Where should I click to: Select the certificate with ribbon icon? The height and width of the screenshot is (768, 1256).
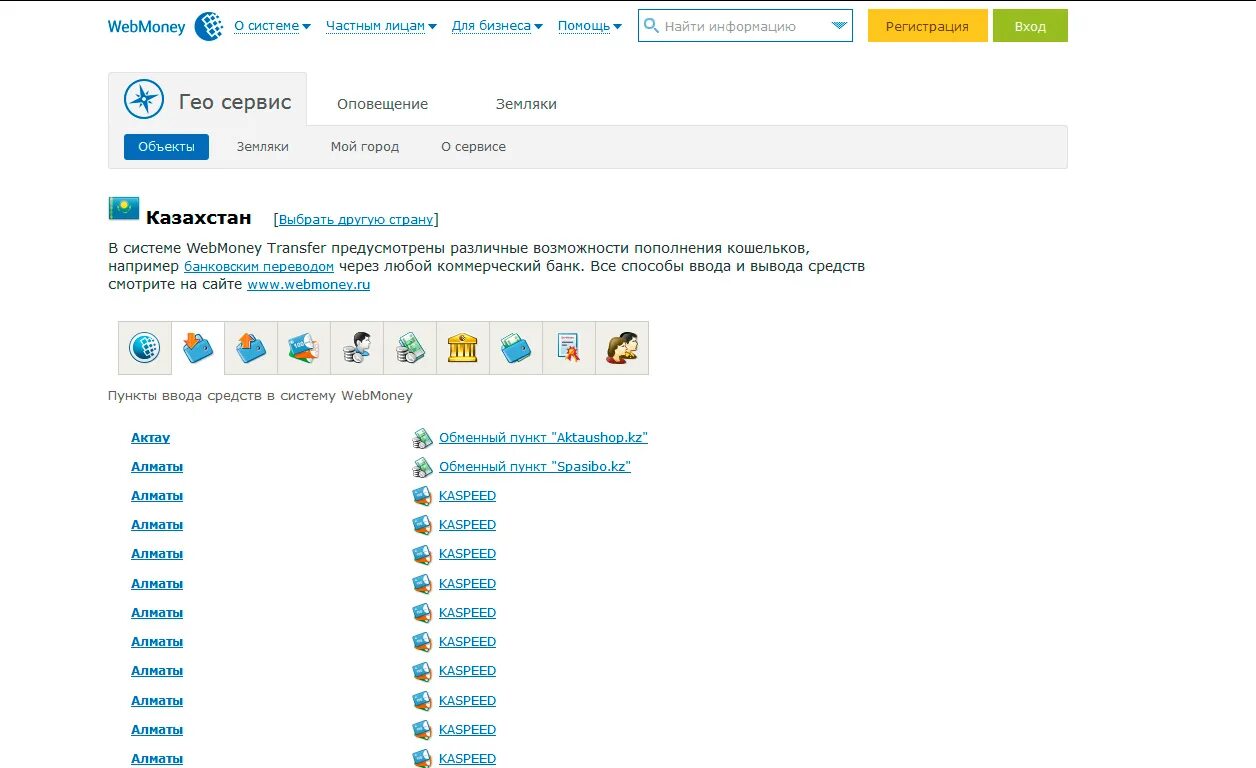pyautogui.click(x=569, y=348)
